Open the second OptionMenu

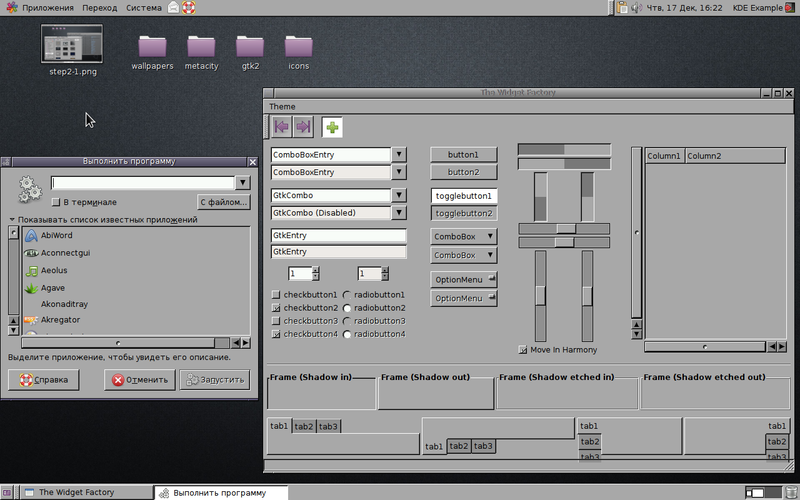click(x=464, y=298)
